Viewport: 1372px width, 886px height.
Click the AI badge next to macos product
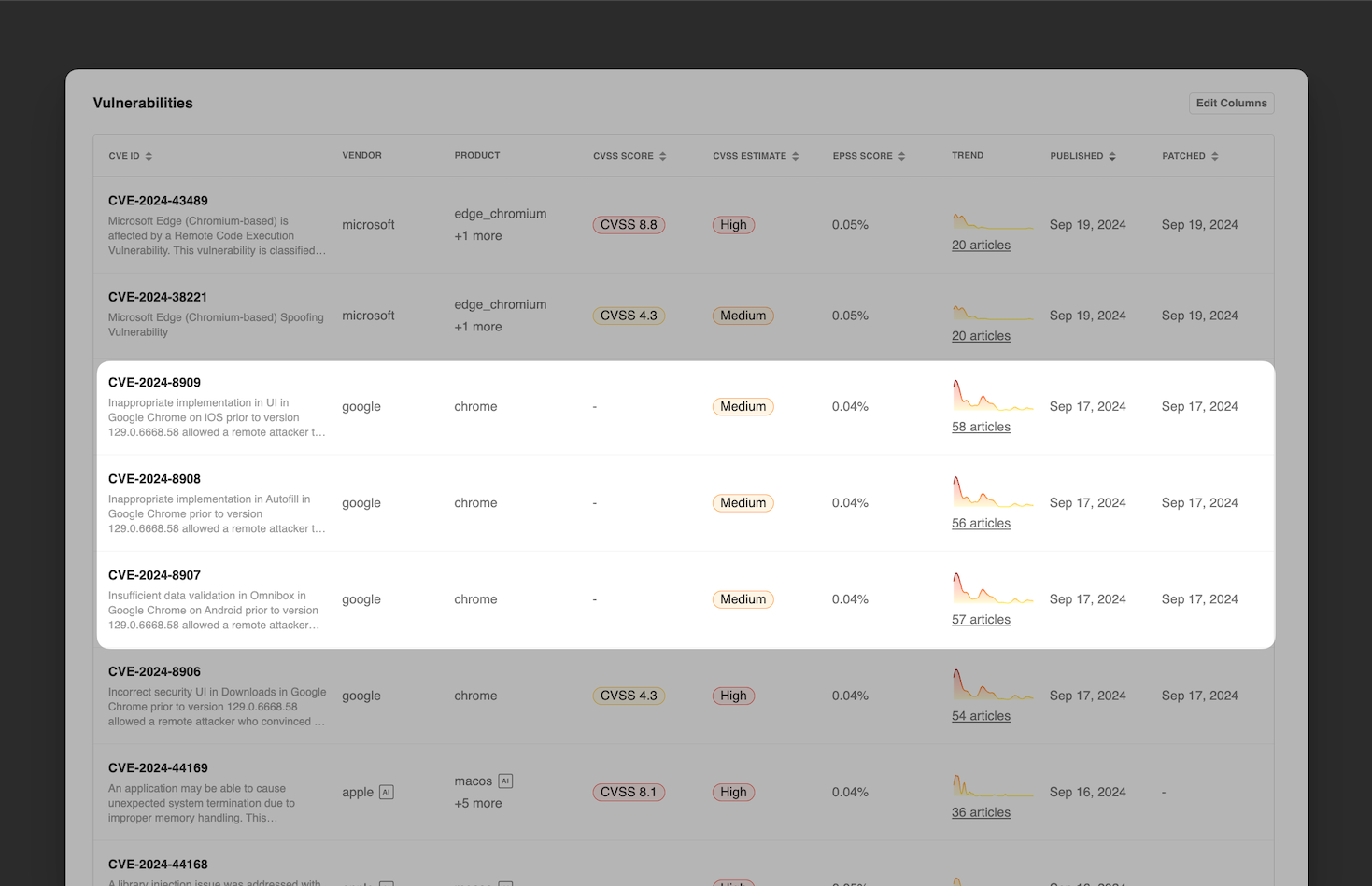505,781
